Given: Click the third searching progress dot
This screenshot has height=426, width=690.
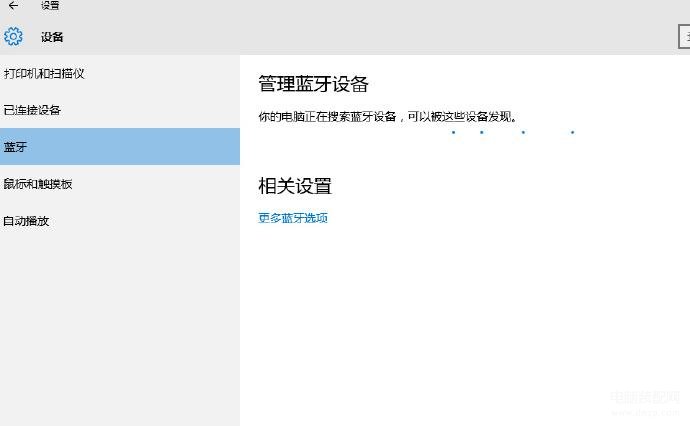Looking at the screenshot, I should coord(523,132).
